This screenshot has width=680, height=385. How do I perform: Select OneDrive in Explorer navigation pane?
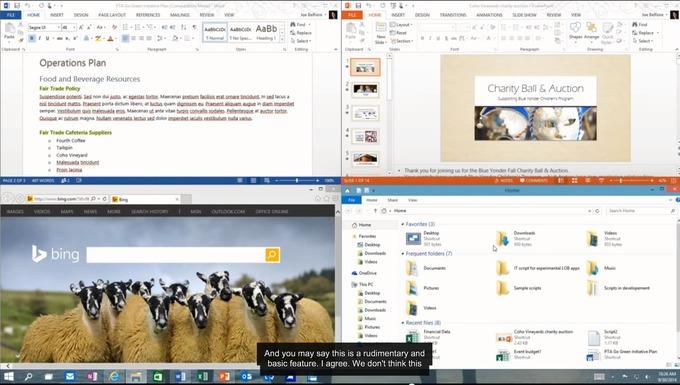tap(364, 273)
